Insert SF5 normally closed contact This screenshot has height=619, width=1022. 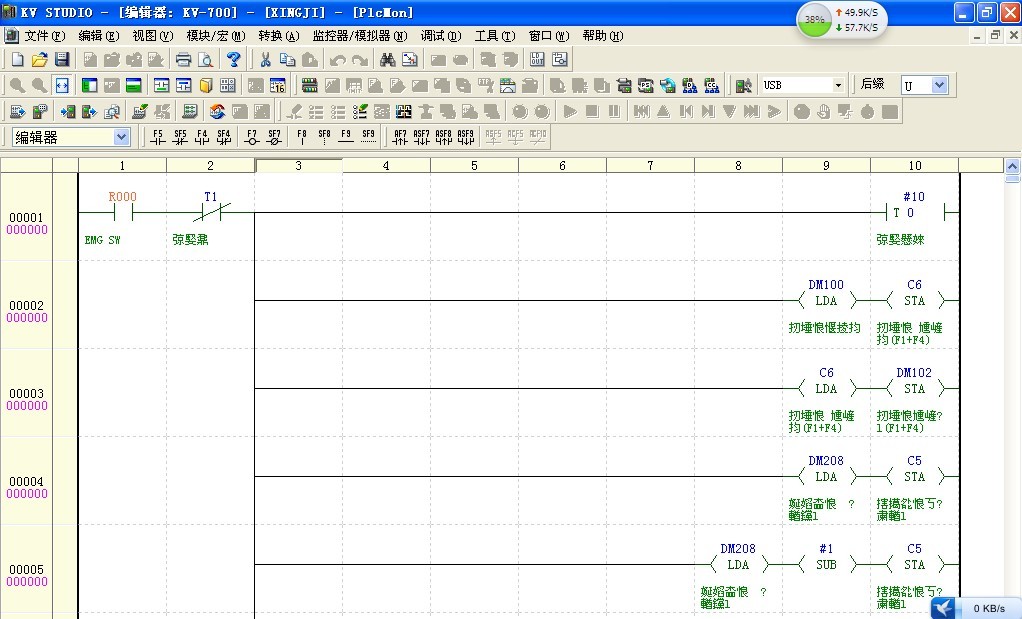pyautogui.click(x=180, y=137)
